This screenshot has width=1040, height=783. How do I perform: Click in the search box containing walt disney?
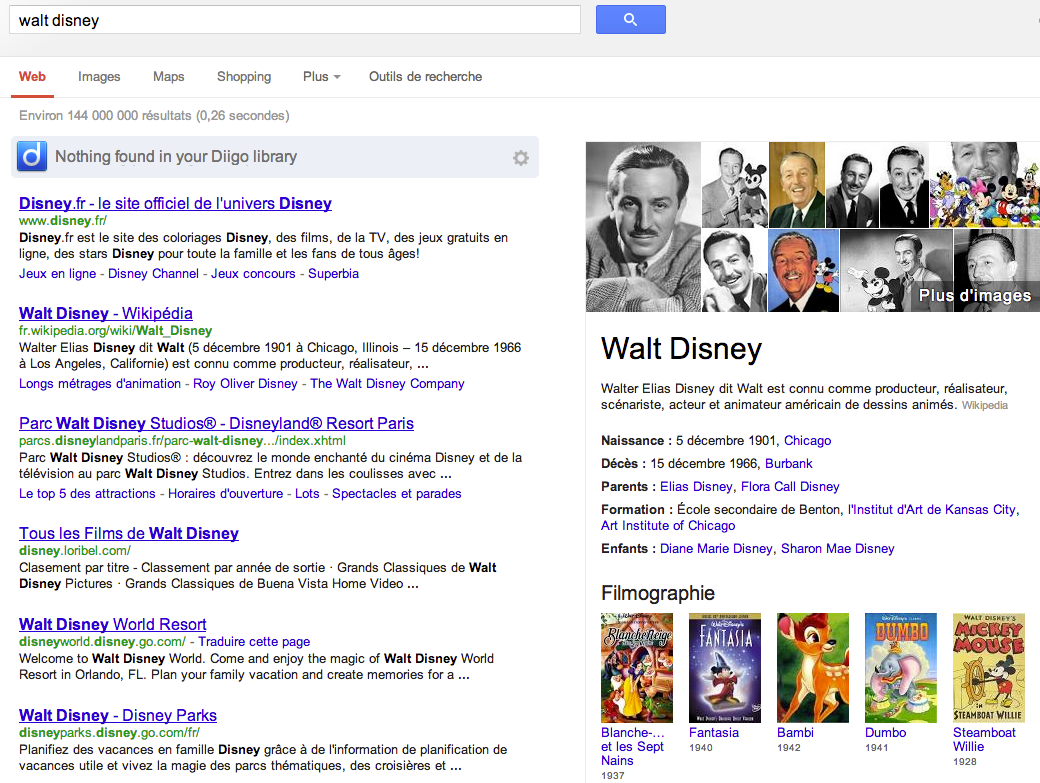click(x=294, y=20)
